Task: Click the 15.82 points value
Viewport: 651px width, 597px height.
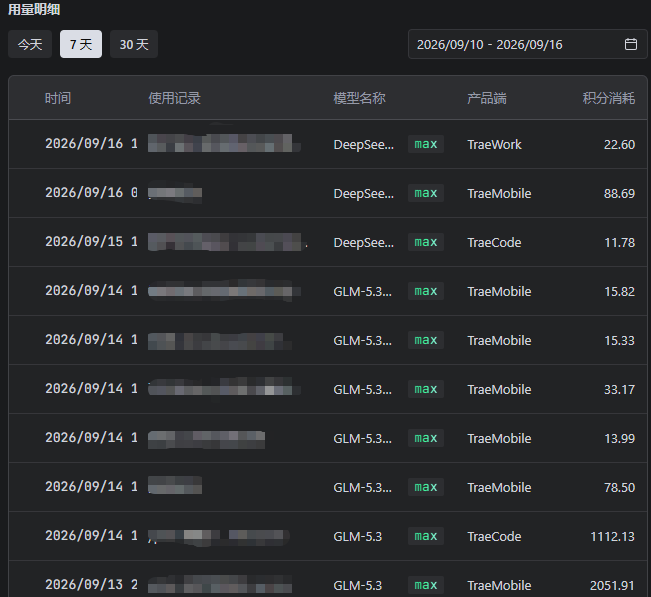Action: [x=619, y=291]
